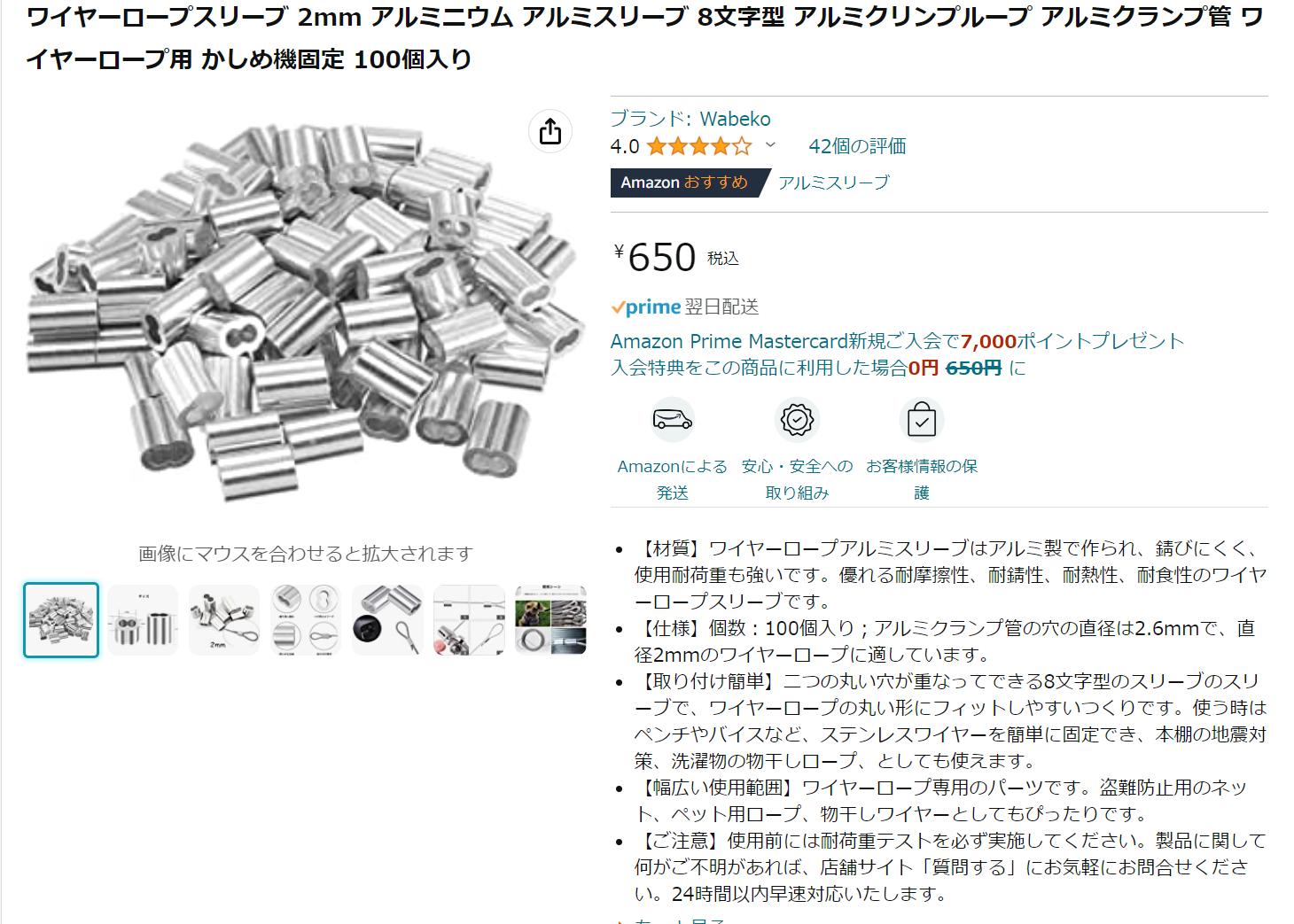The width and height of the screenshot is (1294, 924).
Task: Select fifth thumbnail with wire spool
Action: [x=387, y=620]
